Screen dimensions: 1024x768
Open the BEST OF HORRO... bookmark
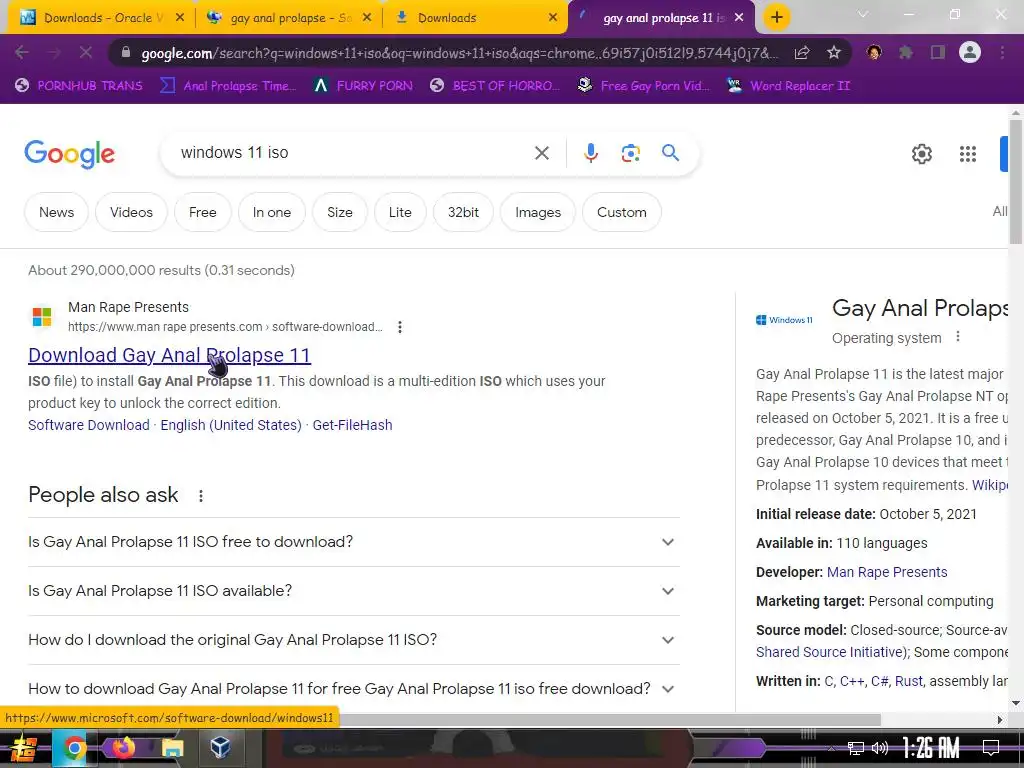tap(494, 86)
